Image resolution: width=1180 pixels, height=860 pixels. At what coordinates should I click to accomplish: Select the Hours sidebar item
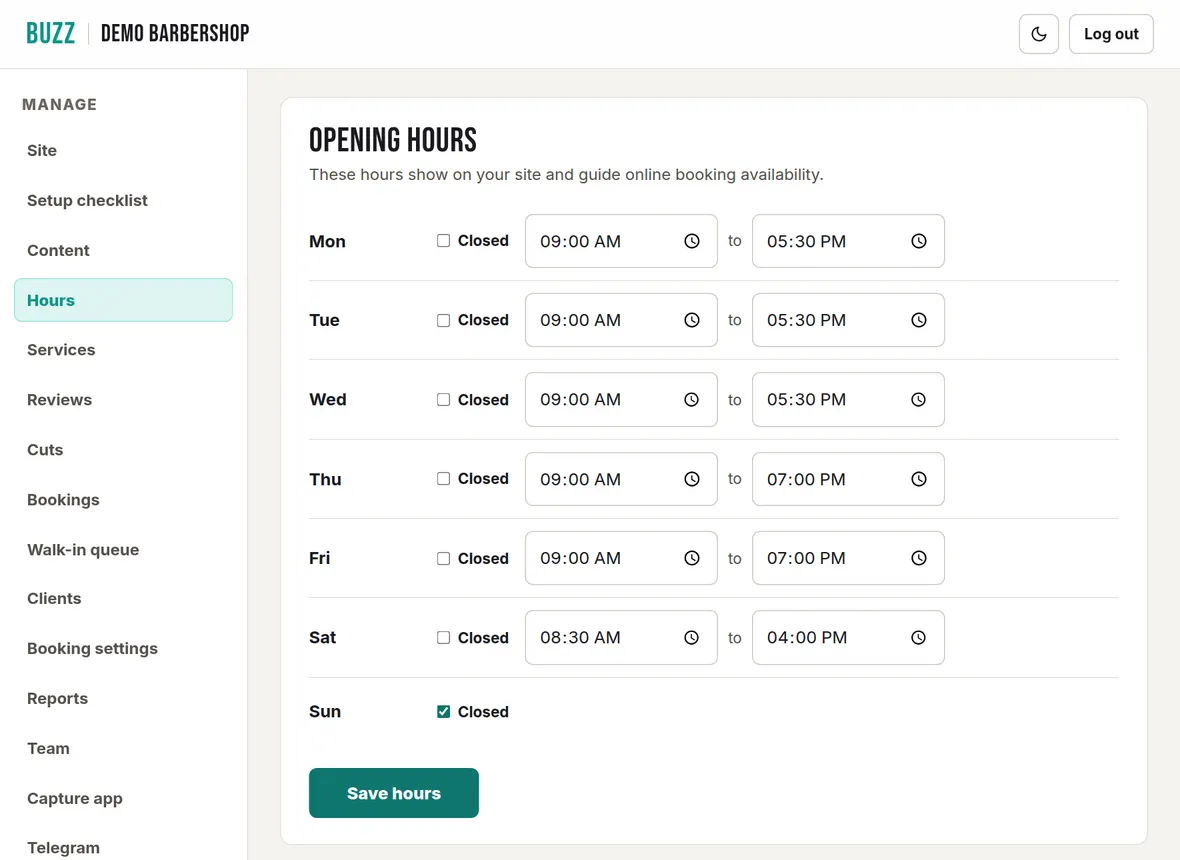pyautogui.click(x=123, y=300)
